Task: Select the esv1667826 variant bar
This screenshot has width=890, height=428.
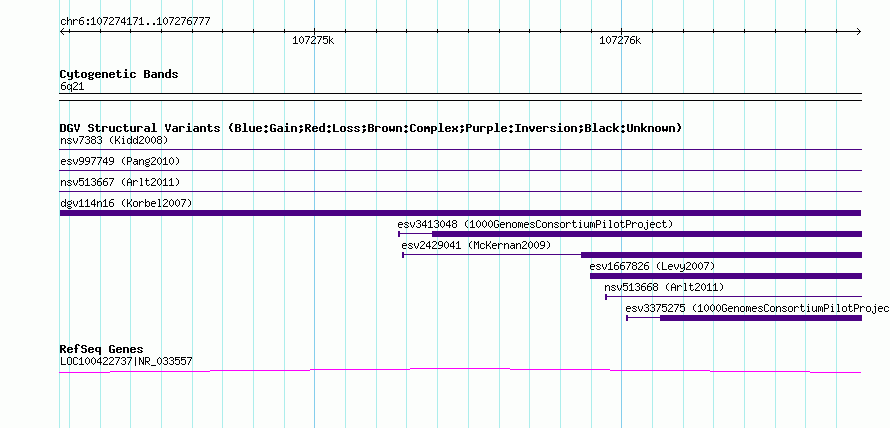Action: 726,276
